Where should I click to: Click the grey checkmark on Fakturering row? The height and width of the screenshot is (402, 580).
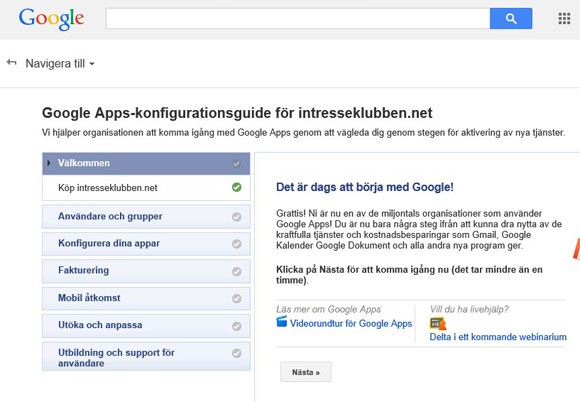(x=237, y=271)
